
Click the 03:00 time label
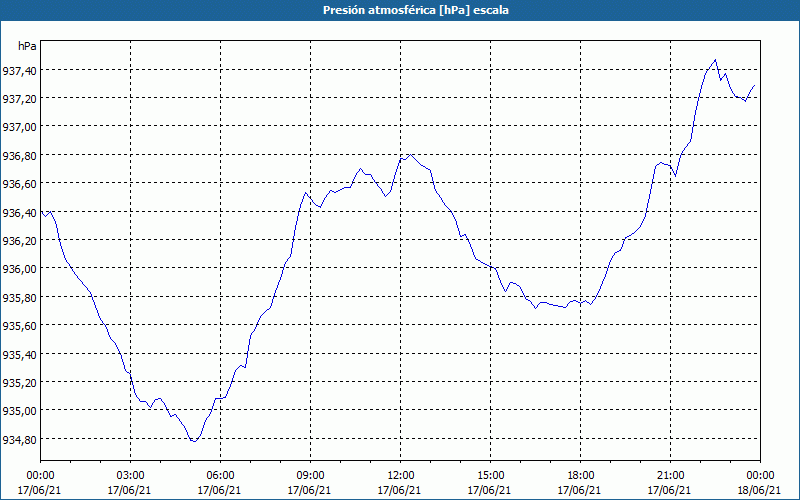point(130,476)
